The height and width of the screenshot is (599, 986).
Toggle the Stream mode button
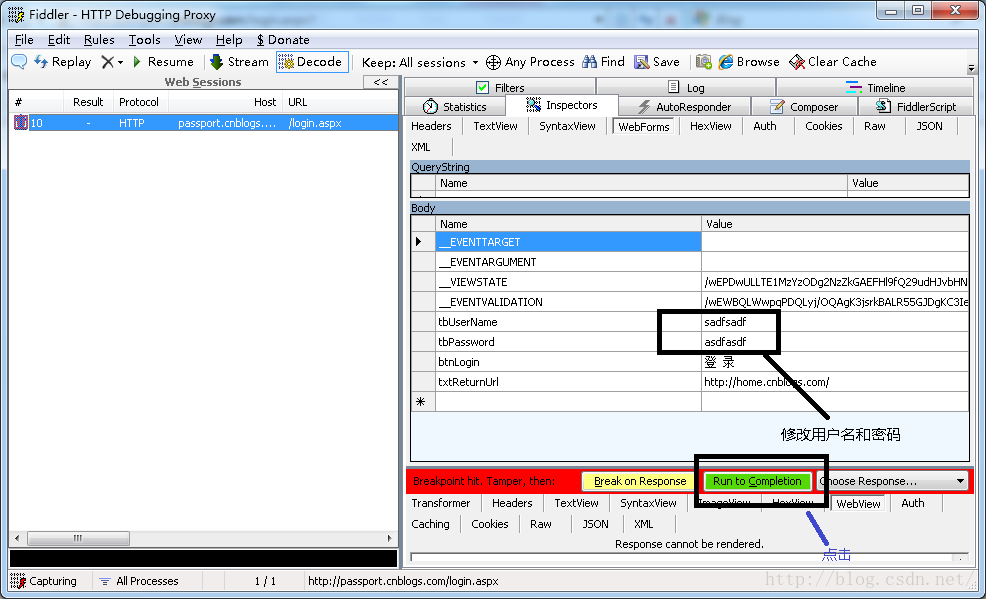(239, 62)
